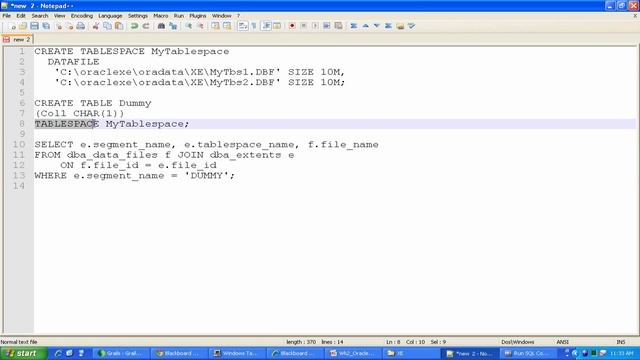640x360 pixels.
Task: Click 'Normal text file' in status bar
Action: click(19, 342)
